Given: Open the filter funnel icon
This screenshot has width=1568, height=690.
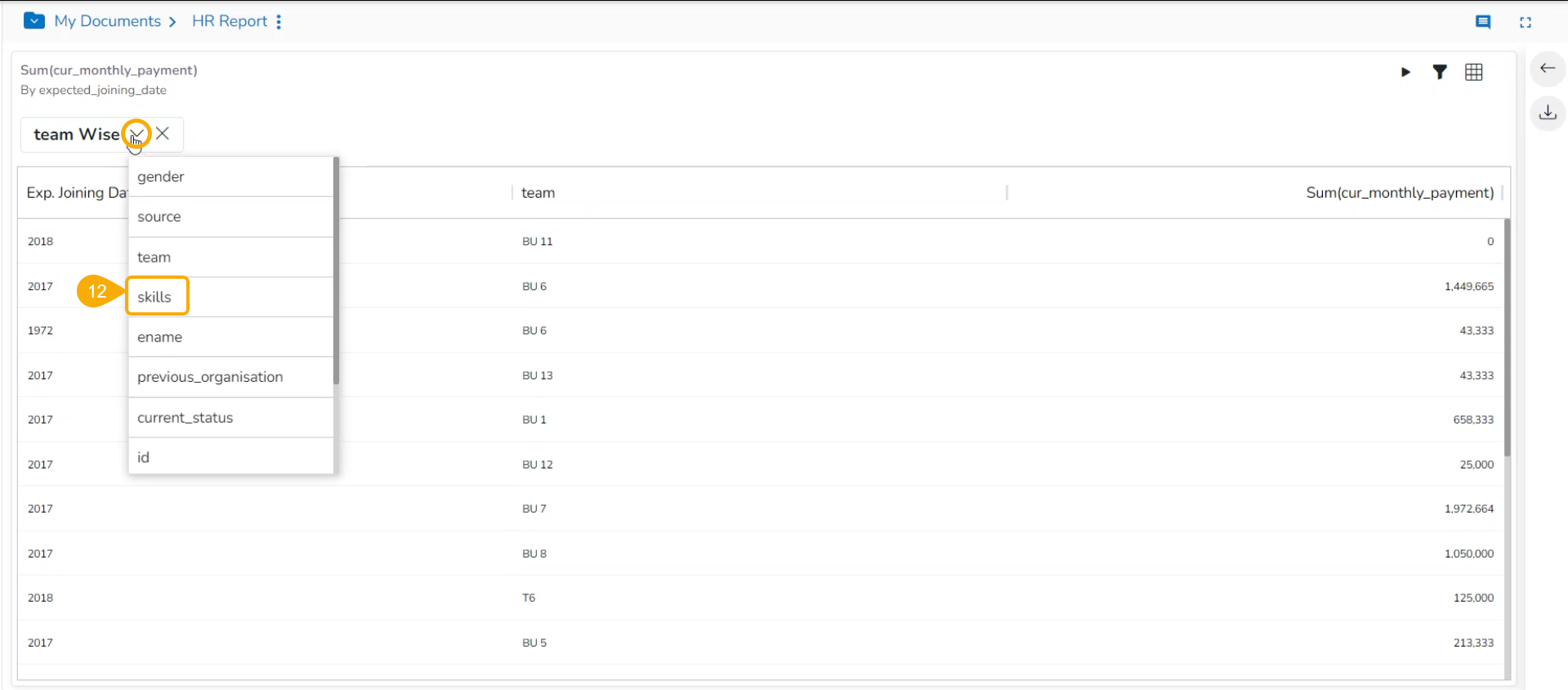Looking at the screenshot, I should pos(1440,72).
